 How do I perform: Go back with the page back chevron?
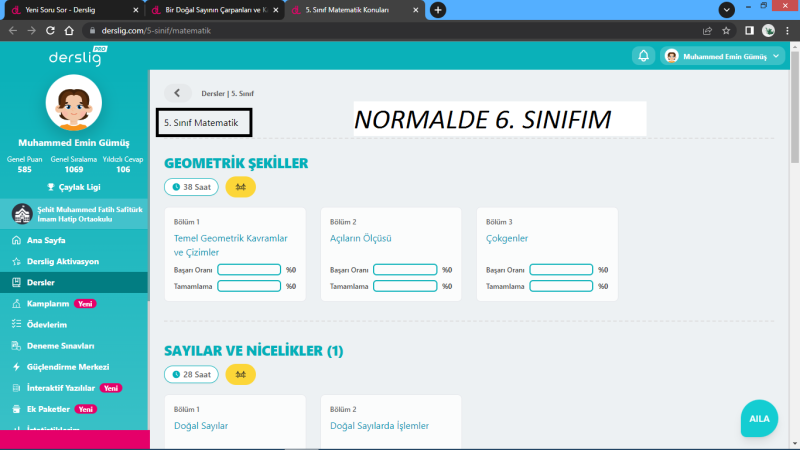coord(177,93)
